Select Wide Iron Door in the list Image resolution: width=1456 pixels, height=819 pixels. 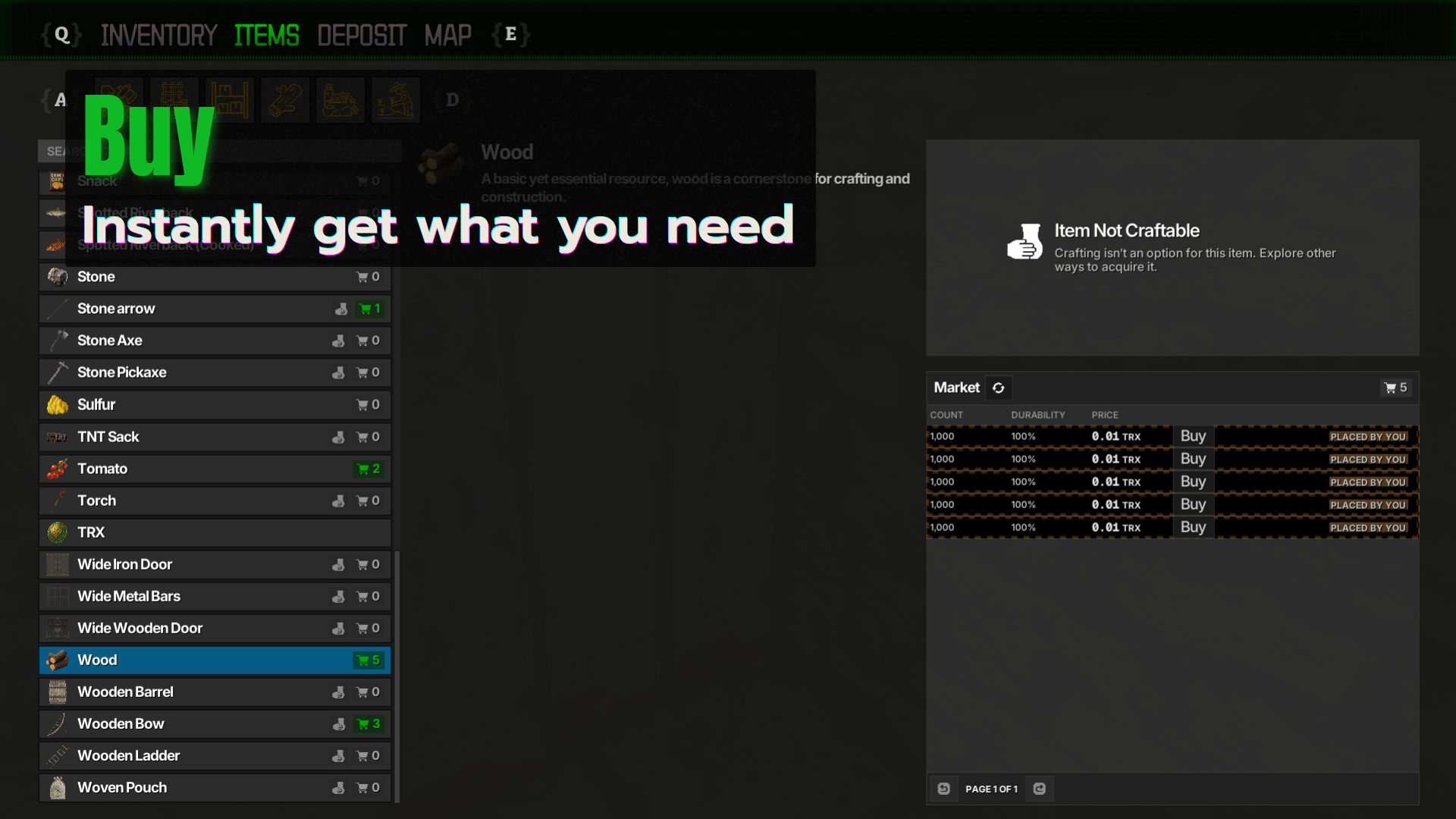(x=215, y=564)
